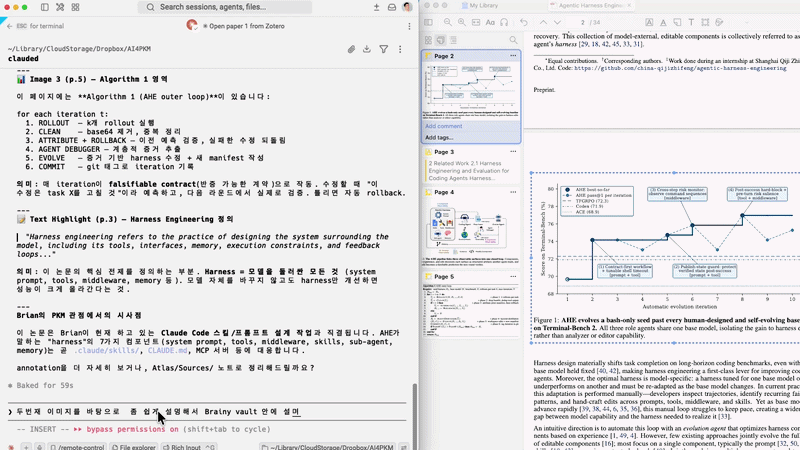The image size is (800, 450).
Task: Click the search annotations magnifier in the Zotero sidebar
Action: (513, 40)
